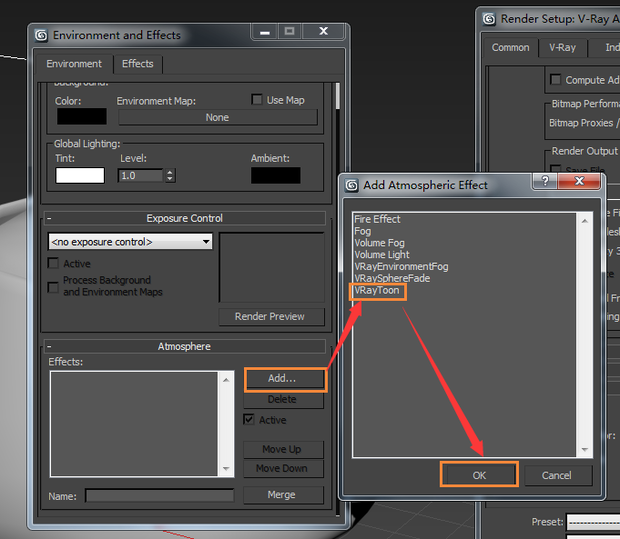Click the Environment Map None button
The height and width of the screenshot is (539, 620).
tap(217, 117)
